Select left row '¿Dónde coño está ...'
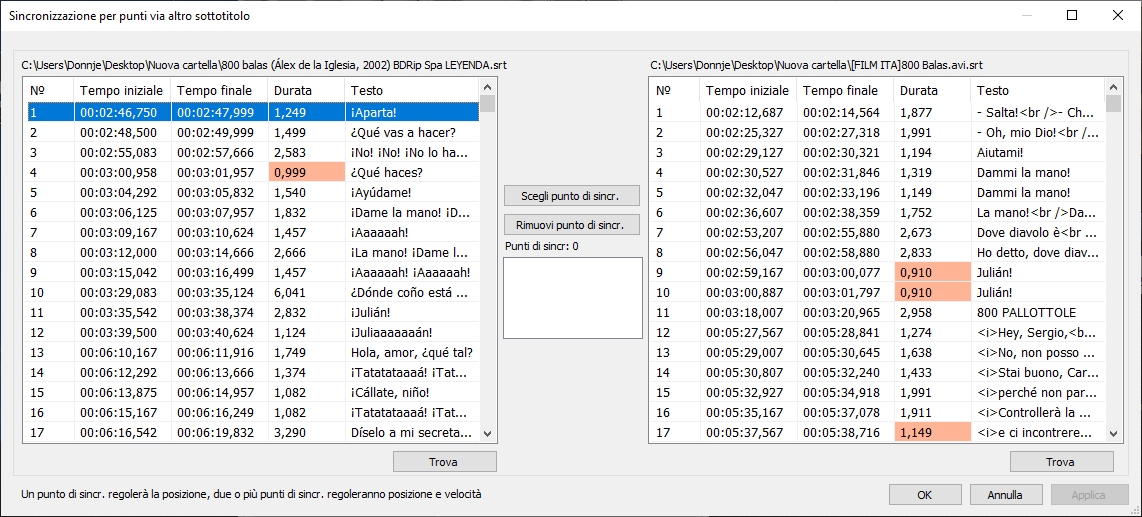Viewport: 1142px width, 517px height. 252,293
